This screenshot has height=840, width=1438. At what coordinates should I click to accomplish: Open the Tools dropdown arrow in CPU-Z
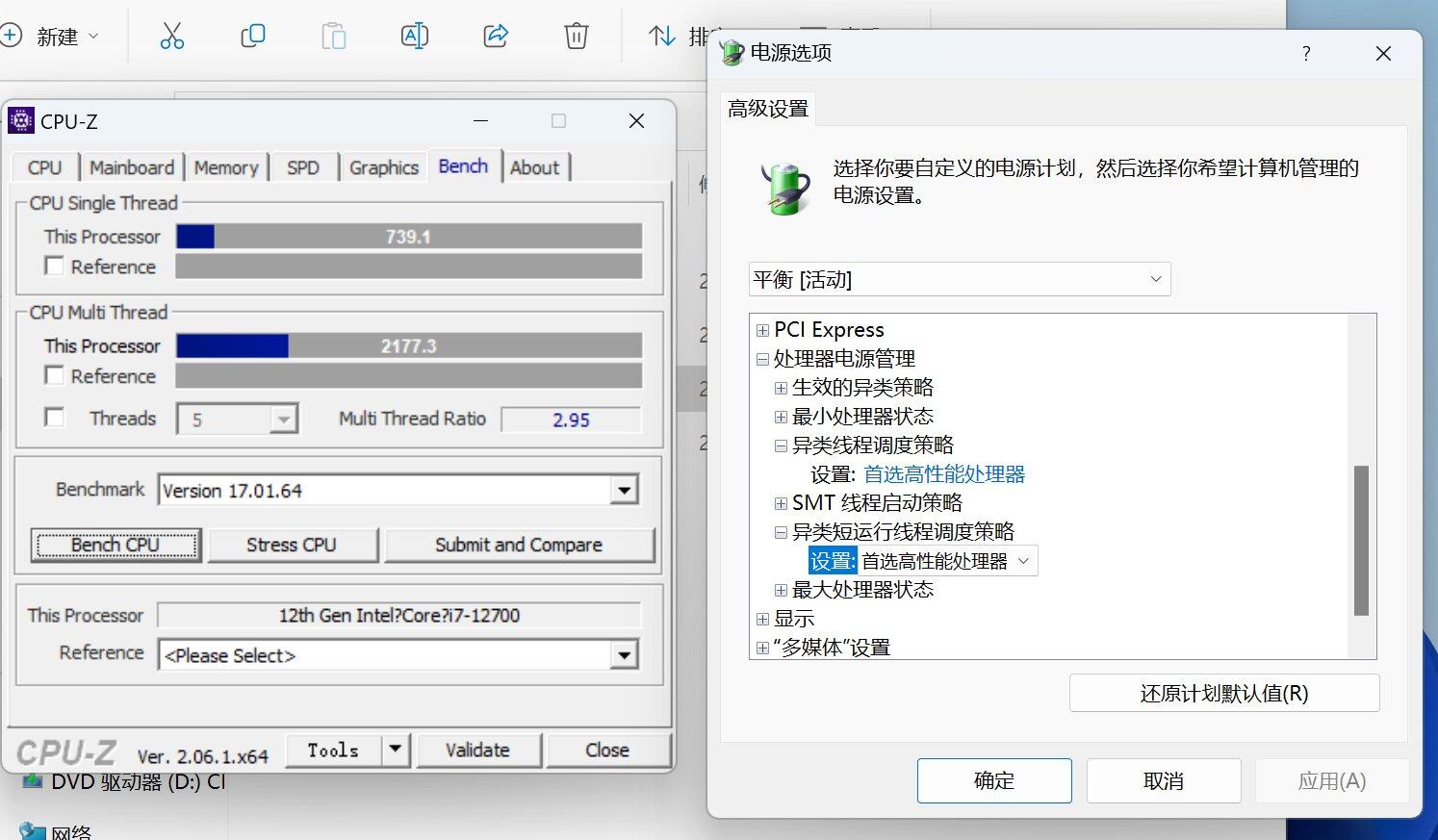coord(395,750)
